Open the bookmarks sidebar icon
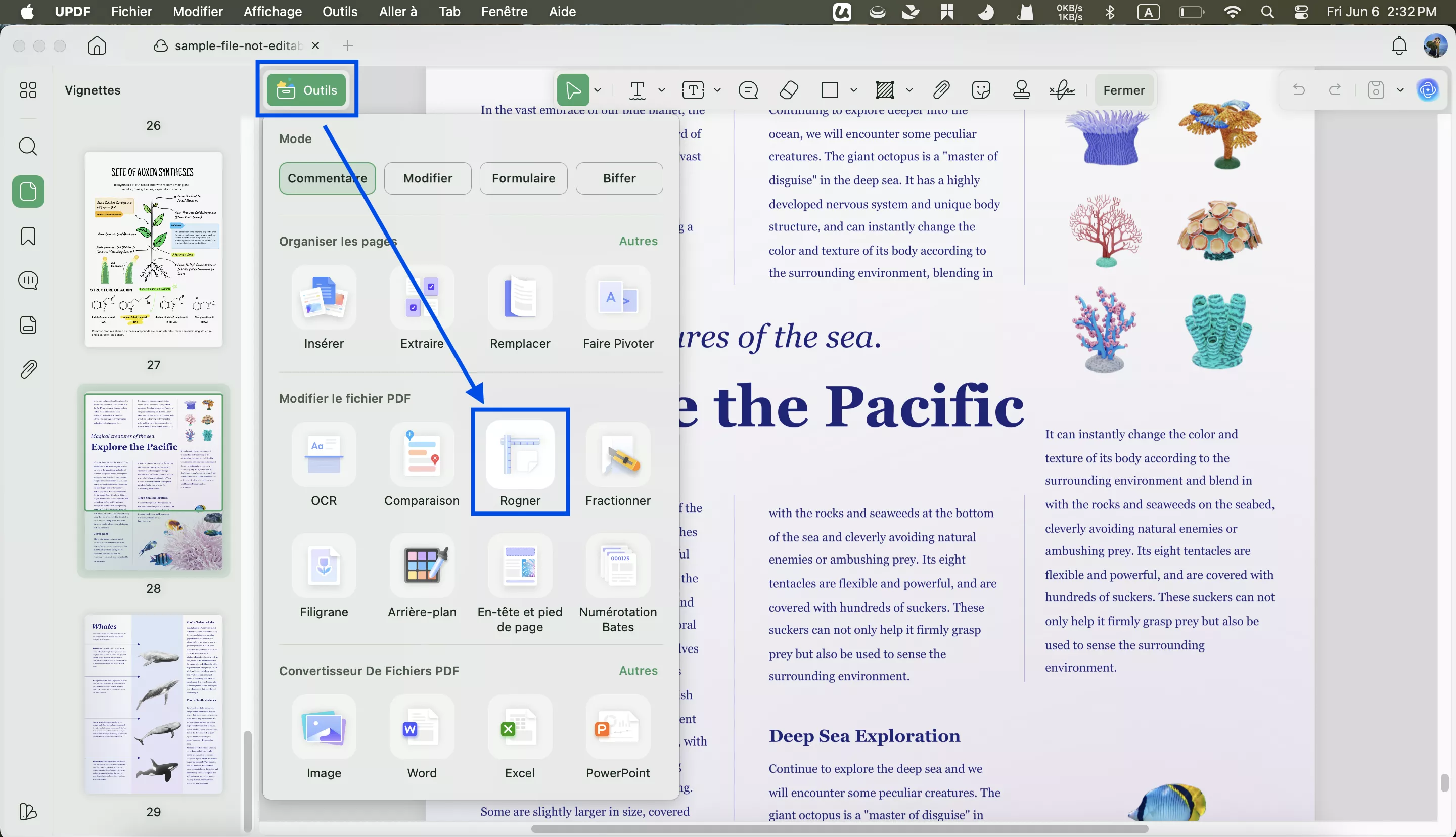This screenshot has height=837, width=1456. (28, 236)
